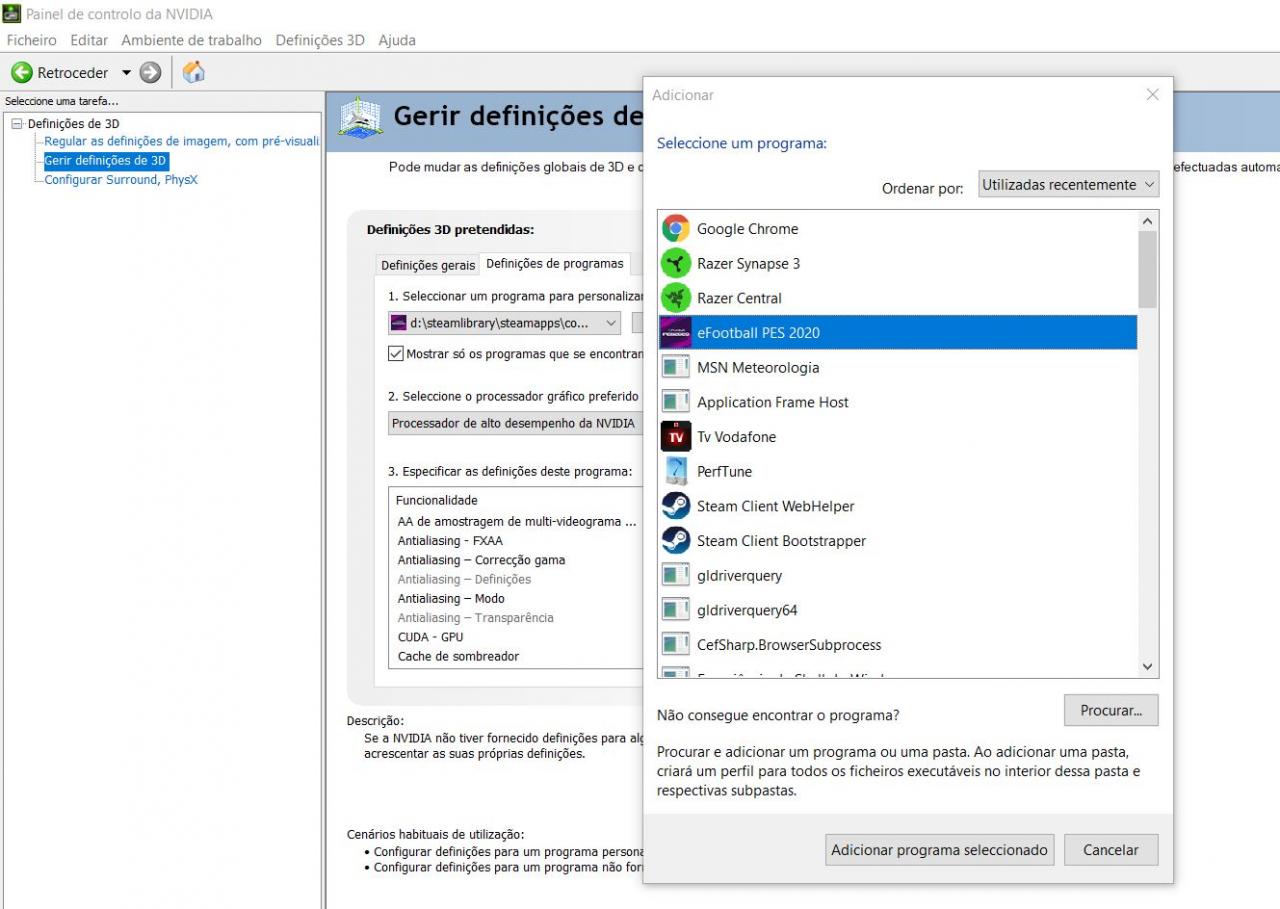The image size is (1280, 909).
Task: Click the green Retroceder back arrow
Action: tap(22, 72)
